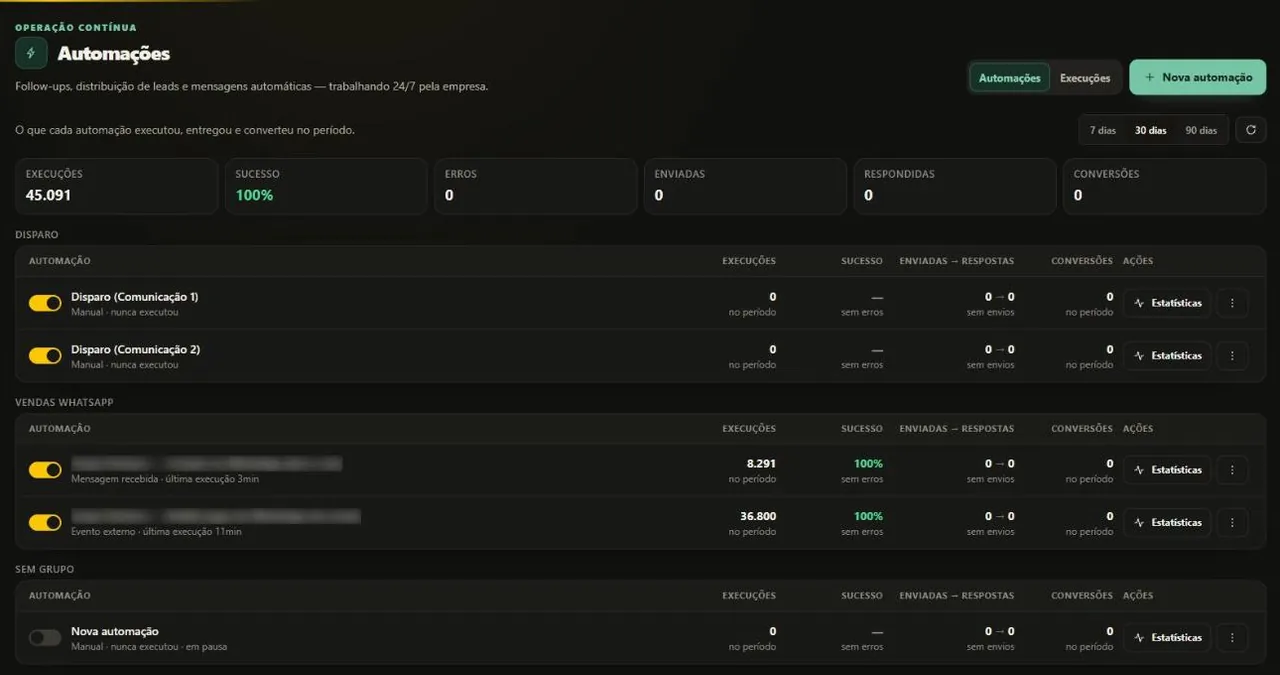Select the 90 dias period

click(x=1201, y=130)
